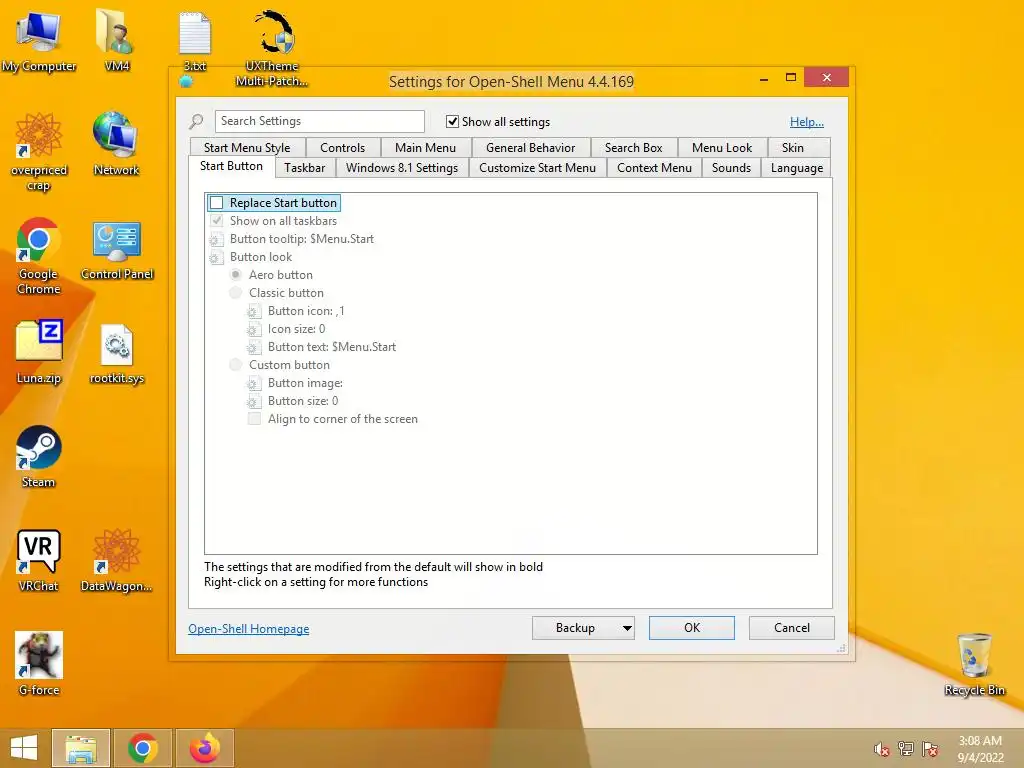The image size is (1024, 768).
Task: Select the Aero button radio option
Action: pyautogui.click(x=236, y=275)
